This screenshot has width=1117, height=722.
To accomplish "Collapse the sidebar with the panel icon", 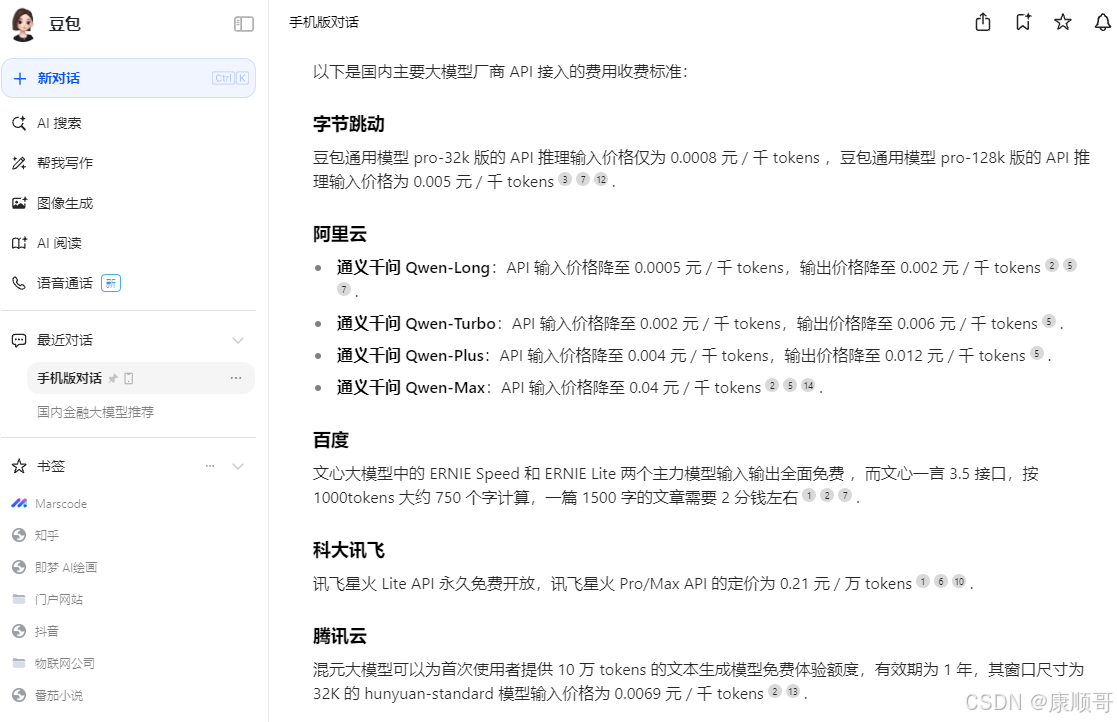I will (244, 24).
